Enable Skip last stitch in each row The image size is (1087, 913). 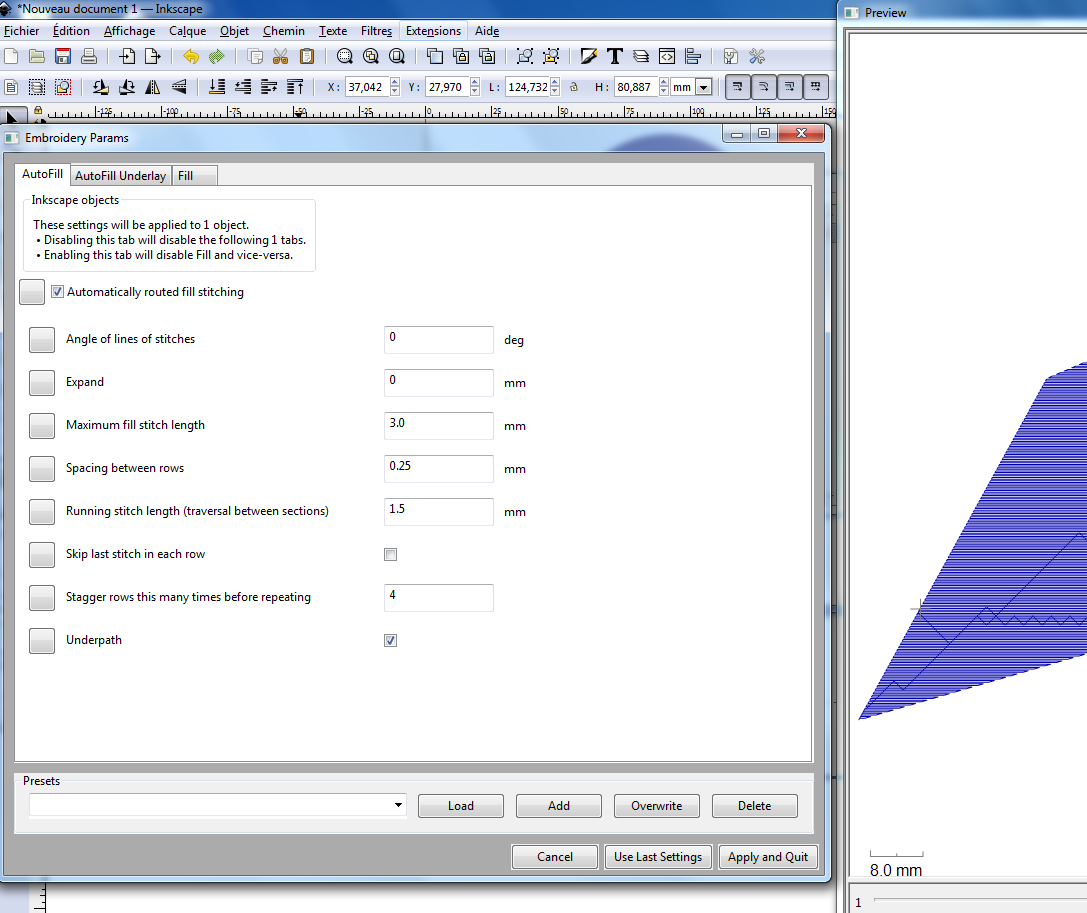click(390, 554)
